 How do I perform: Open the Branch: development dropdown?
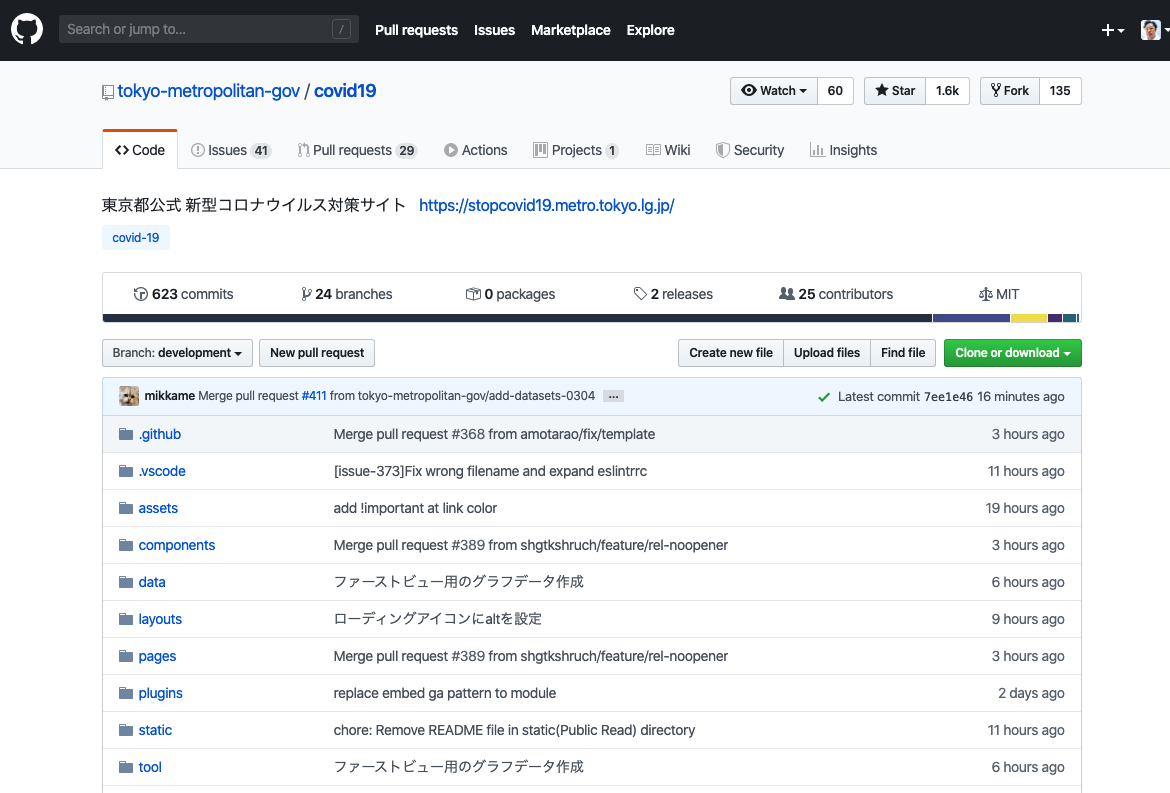click(x=177, y=353)
